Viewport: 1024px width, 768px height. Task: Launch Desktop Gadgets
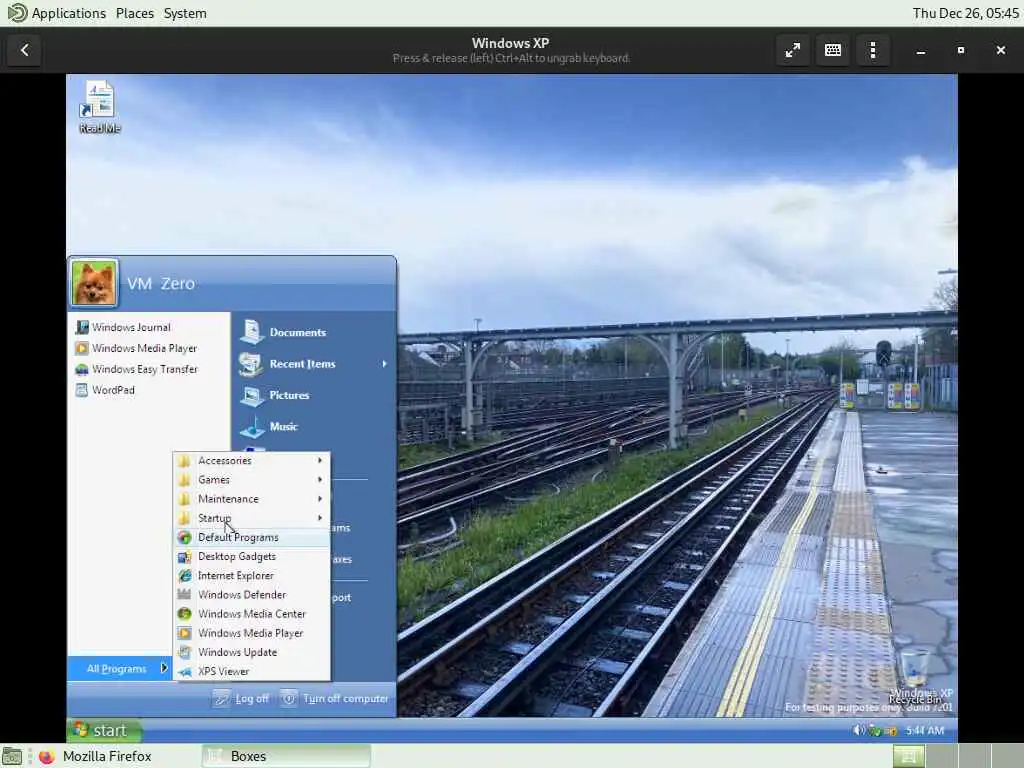[x=251, y=556]
